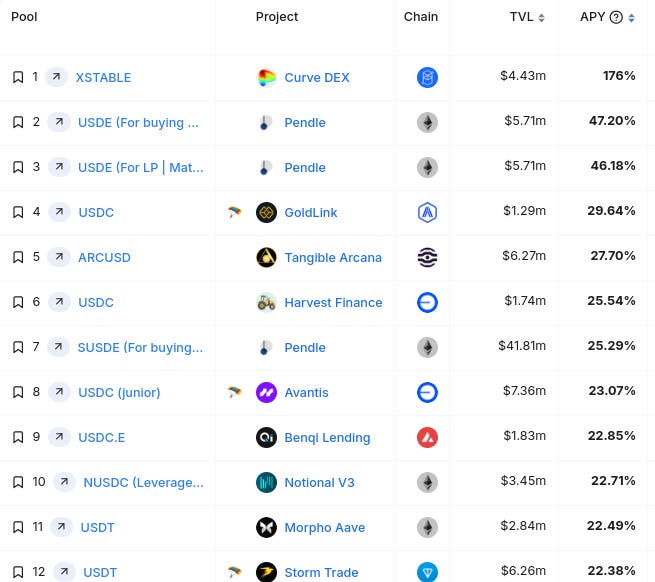Open the Curve DEX project link

click(x=317, y=77)
